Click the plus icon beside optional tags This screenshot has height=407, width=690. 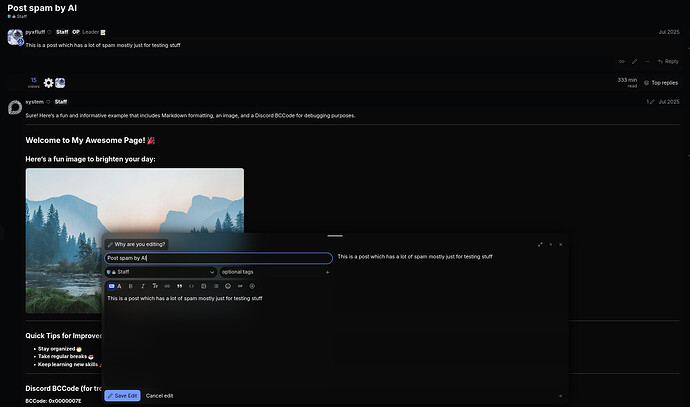327,272
